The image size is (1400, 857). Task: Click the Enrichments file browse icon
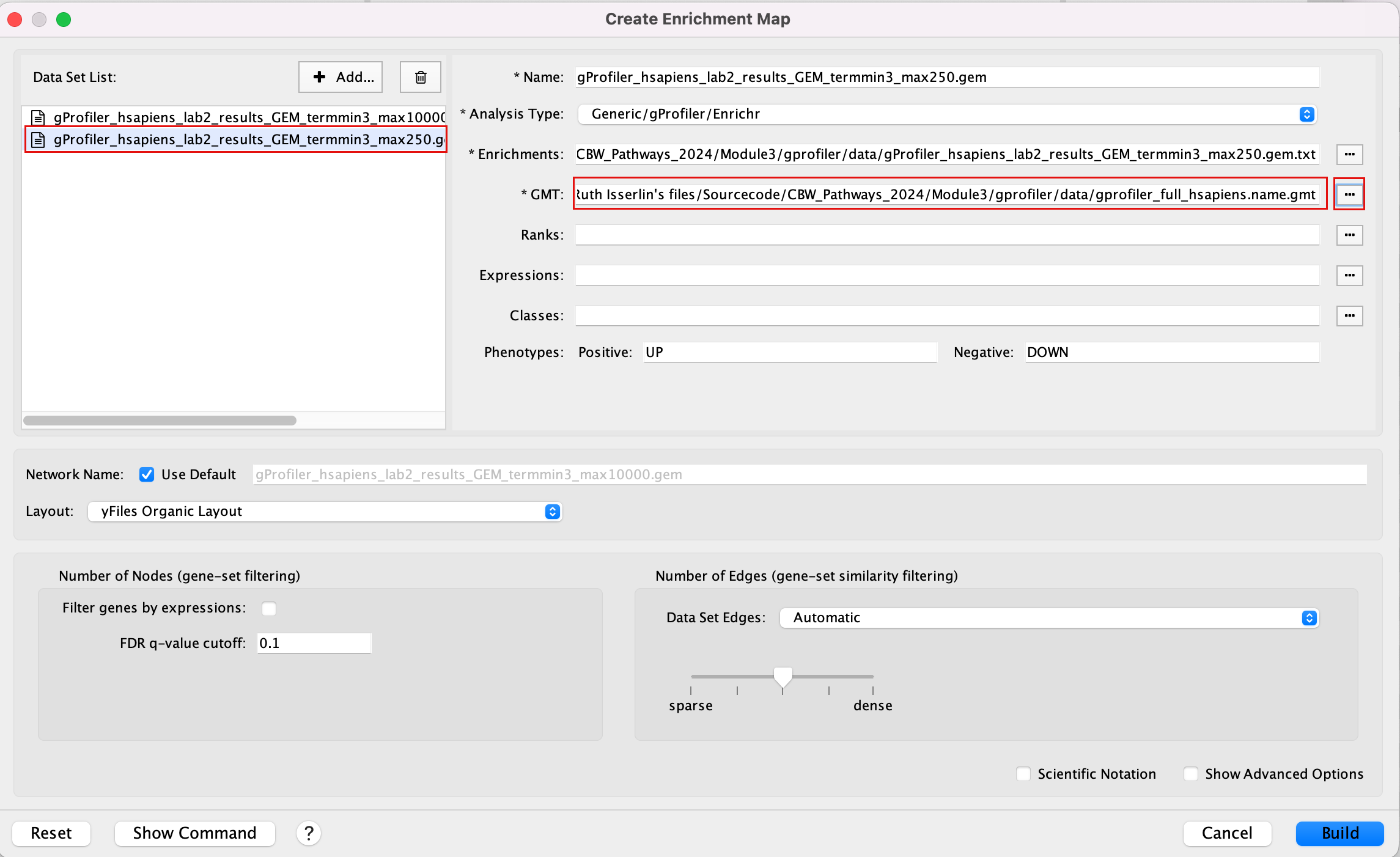coord(1350,154)
